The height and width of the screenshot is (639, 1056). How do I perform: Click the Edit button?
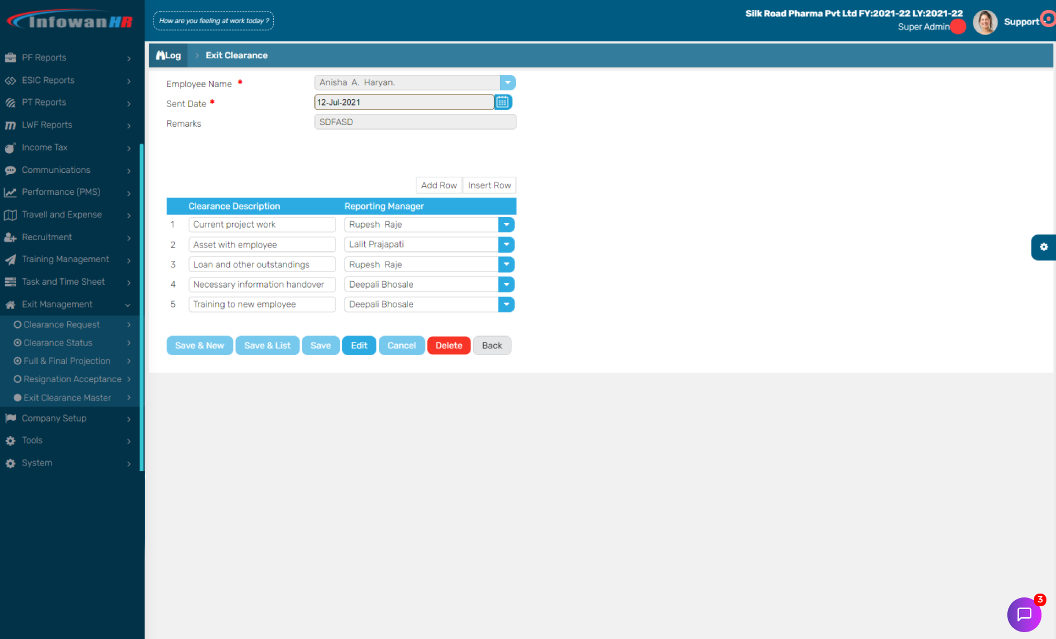click(x=359, y=345)
